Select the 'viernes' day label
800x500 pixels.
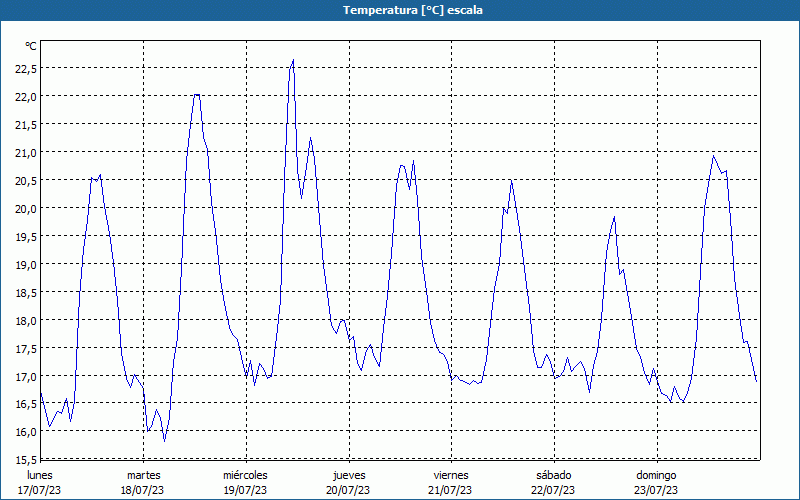coord(451,476)
